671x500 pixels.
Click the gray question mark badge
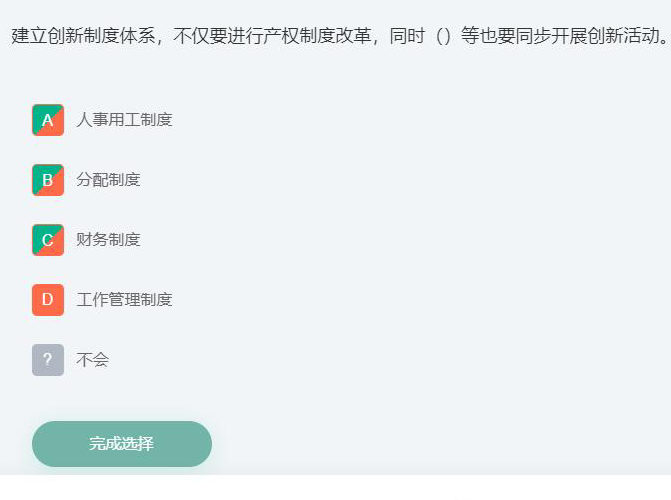click(48, 360)
